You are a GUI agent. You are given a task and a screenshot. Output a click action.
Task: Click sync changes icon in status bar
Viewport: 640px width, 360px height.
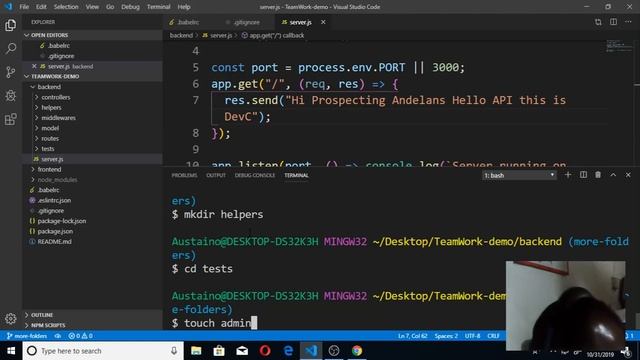58,336
